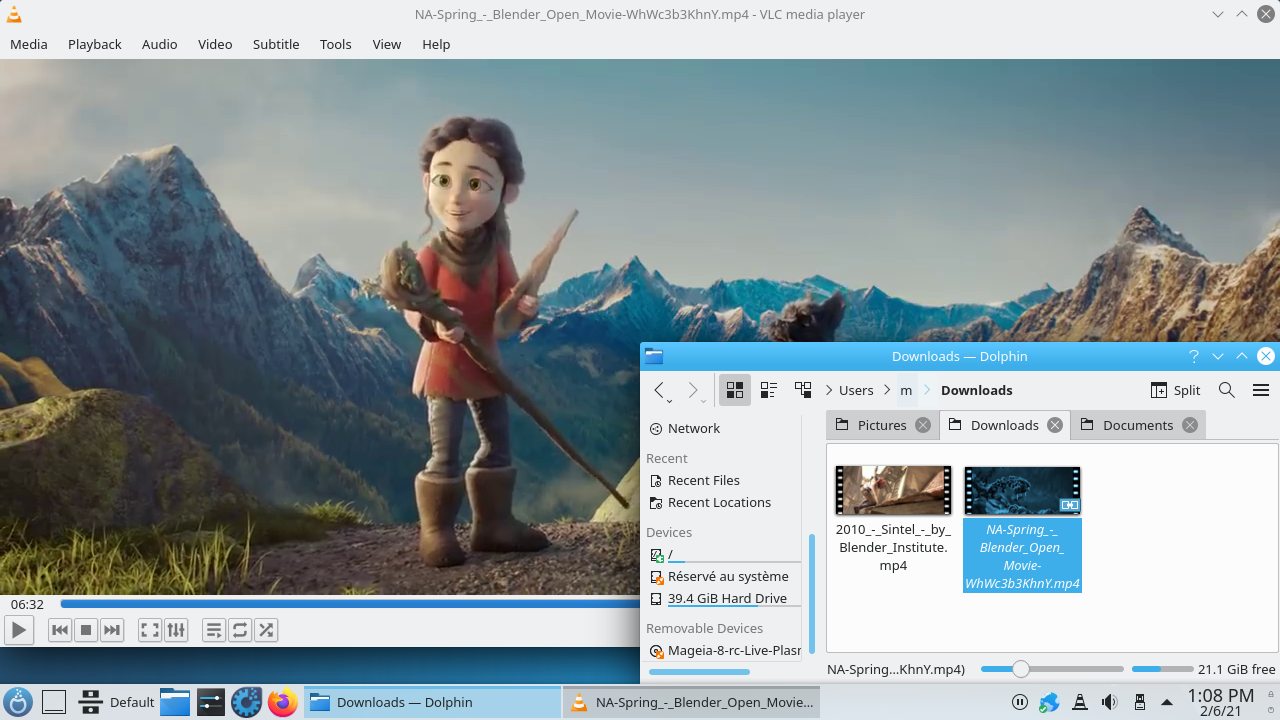
Task: Click the Downloads breadcrumb
Action: (x=977, y=390)
